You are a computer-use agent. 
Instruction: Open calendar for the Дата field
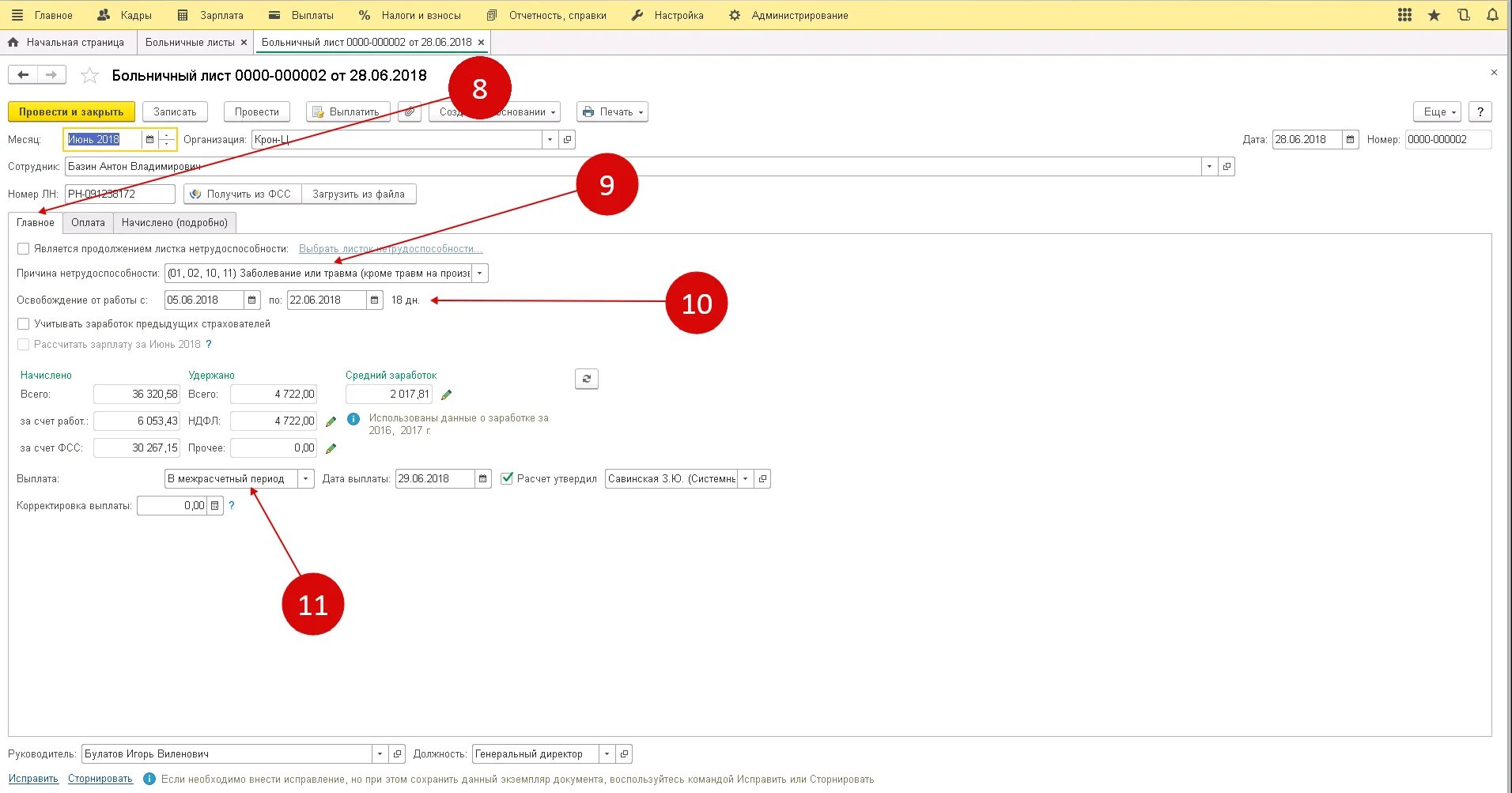(1350, 139)
